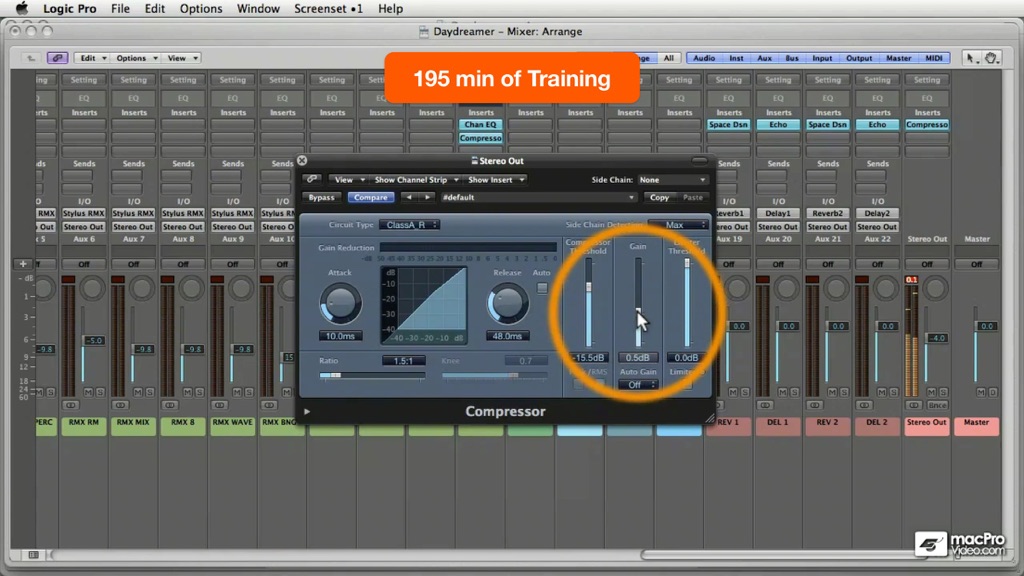Open the Logic Pro menu
Screen dimensions: 1024x576
click(x=69, y=8)
